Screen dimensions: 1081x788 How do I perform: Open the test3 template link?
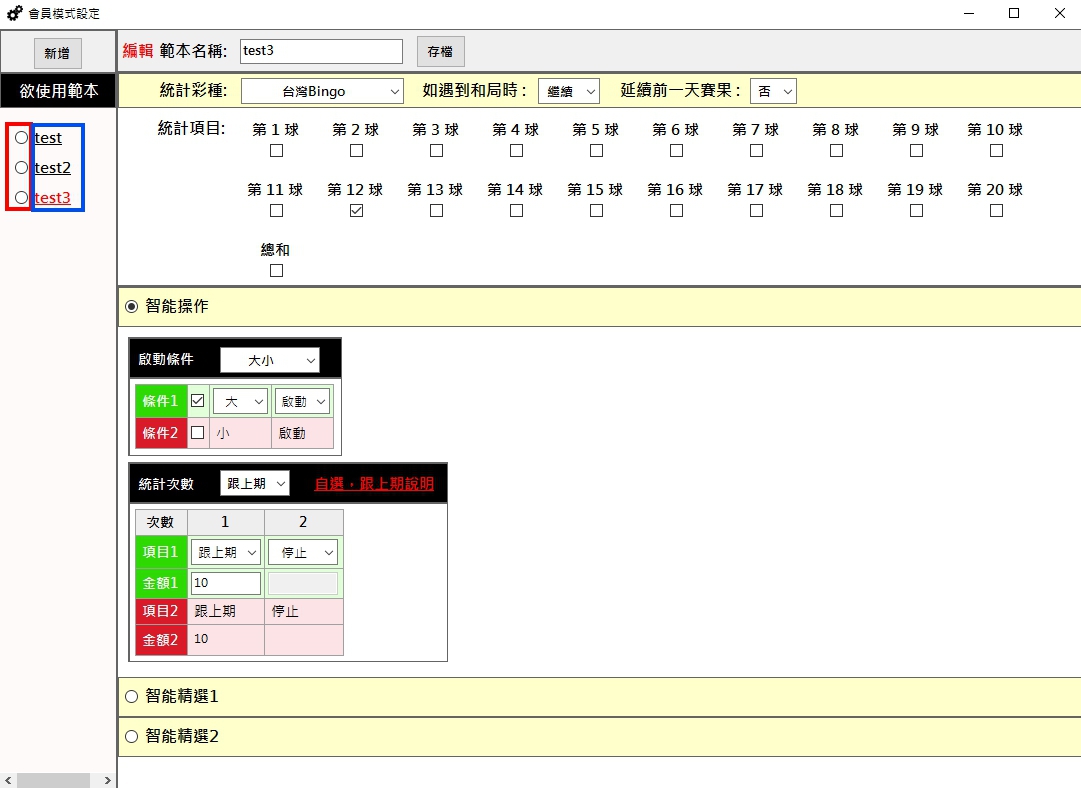52,198
